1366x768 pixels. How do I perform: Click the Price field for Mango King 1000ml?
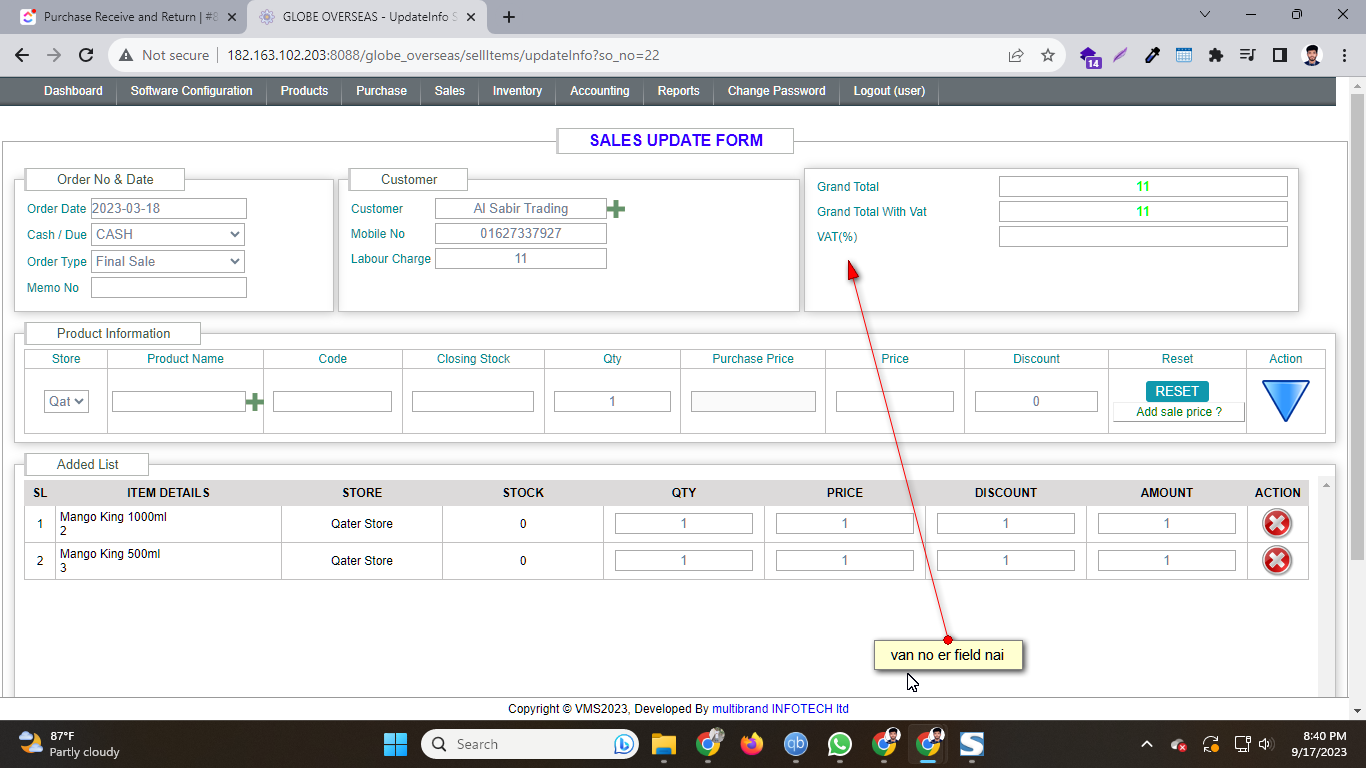point(844,524)
